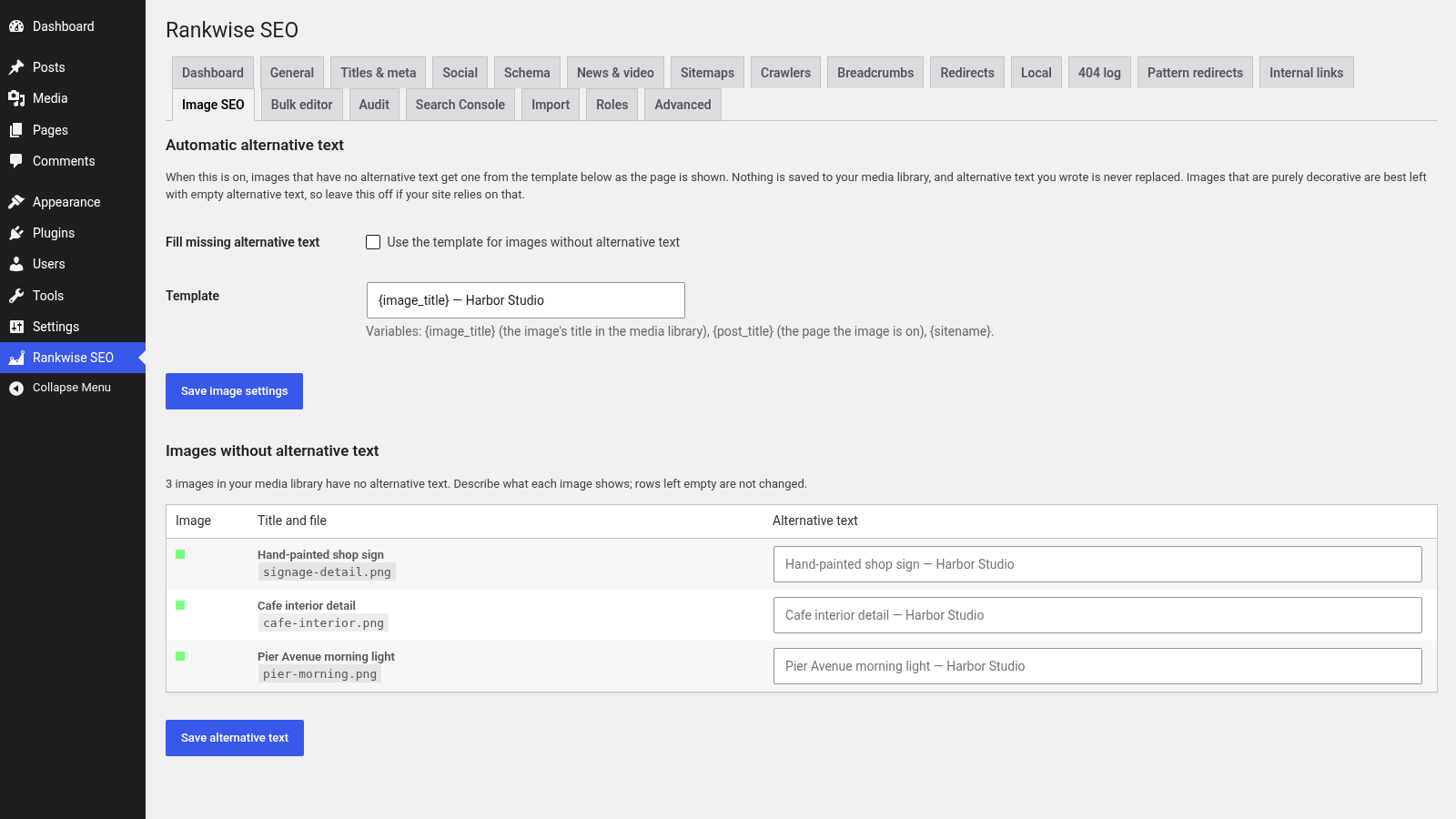
Task: Open the General tab
Action: (x=292, y=73)
